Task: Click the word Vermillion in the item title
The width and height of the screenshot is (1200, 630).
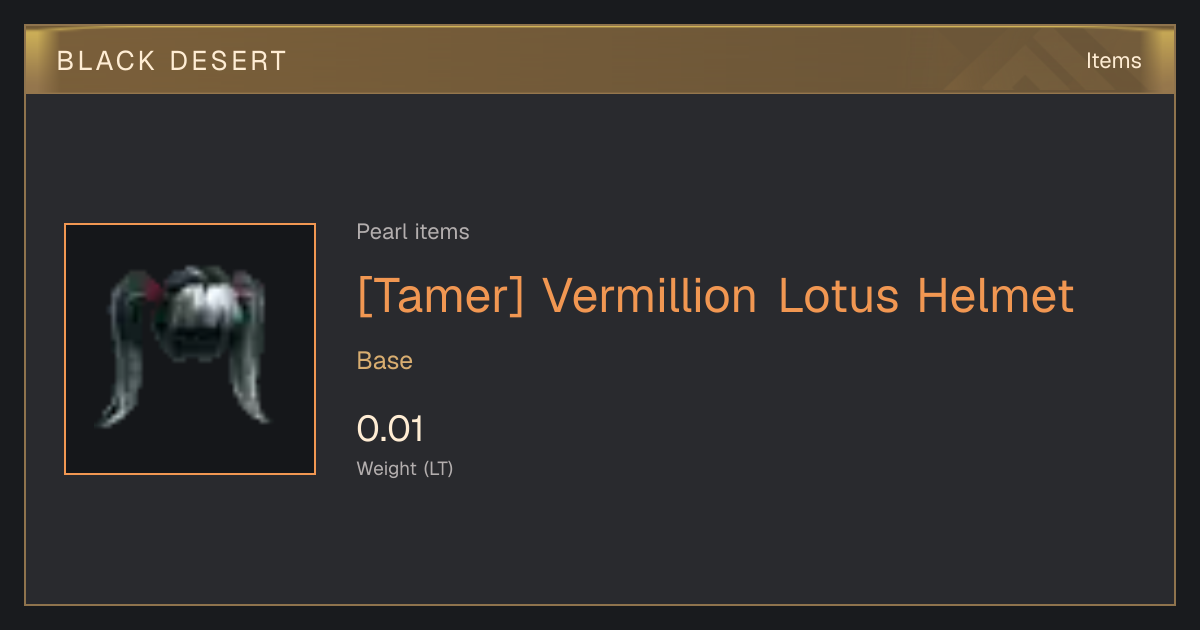Action: 650,297
